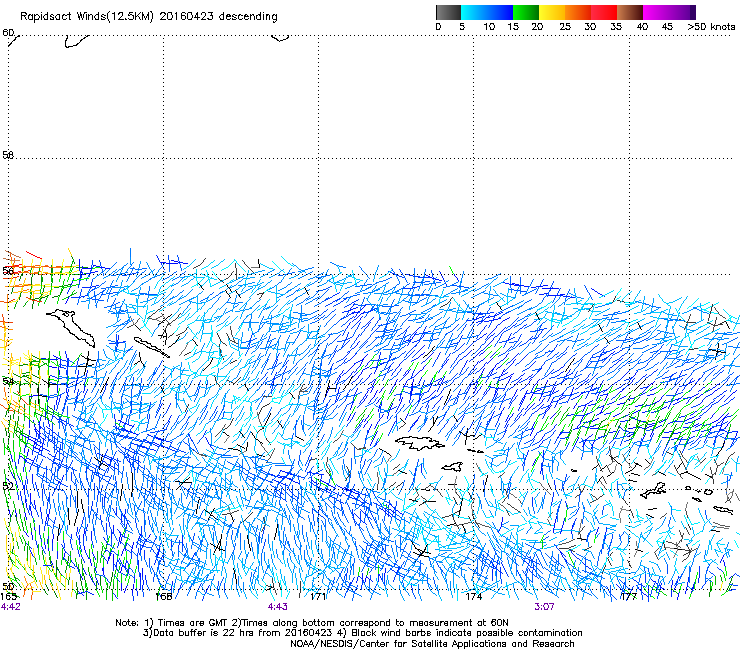
Task: Click the cyan-blue 5-15 knots legend swatch
Action: coord(487,12)
